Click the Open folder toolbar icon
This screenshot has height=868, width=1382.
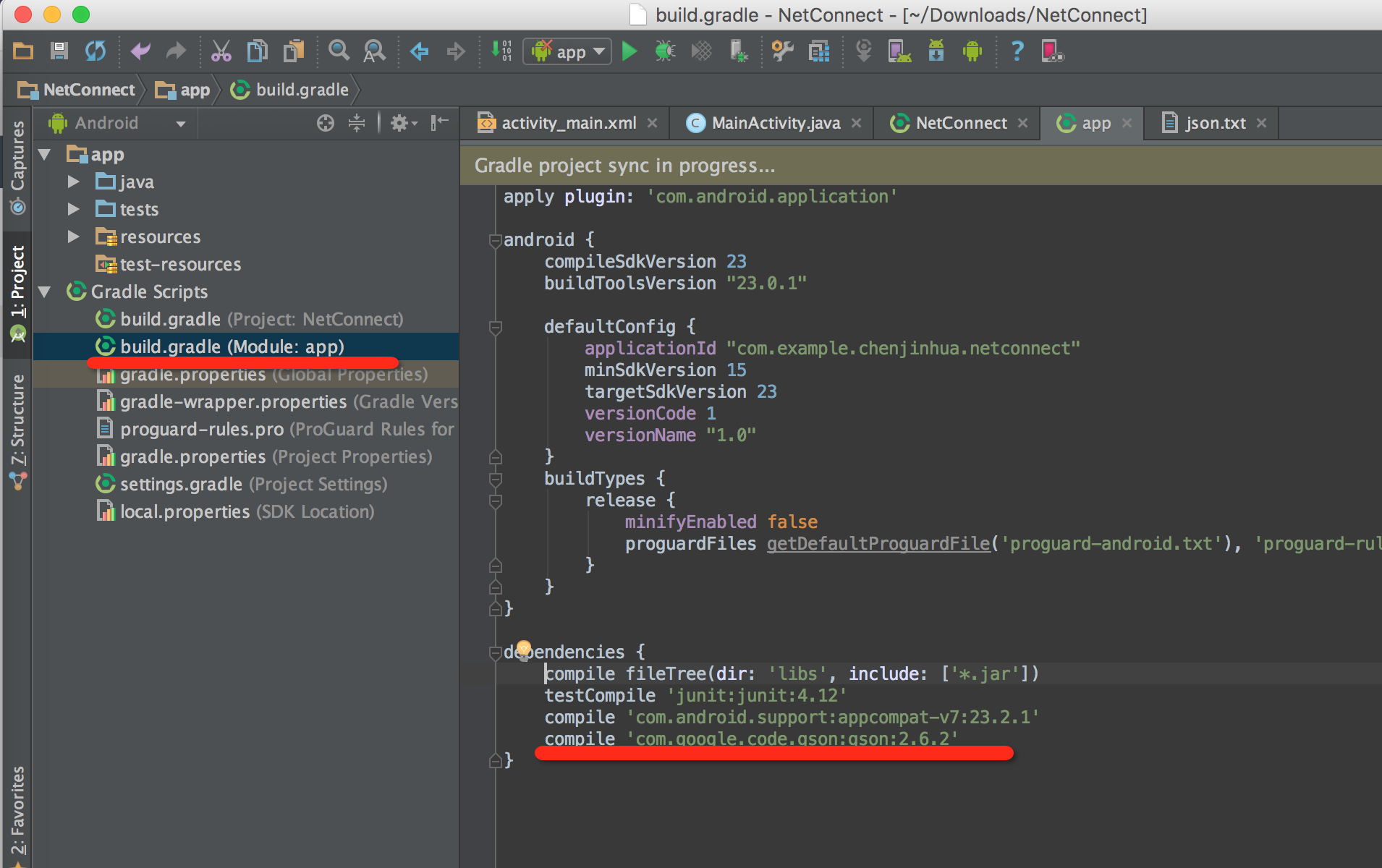(23, 51)
